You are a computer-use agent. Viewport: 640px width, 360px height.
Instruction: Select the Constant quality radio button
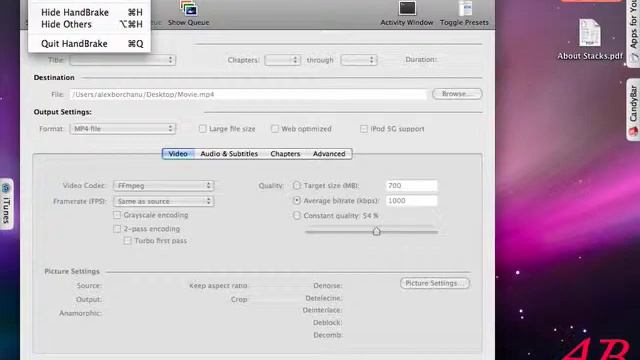point(297,216)
